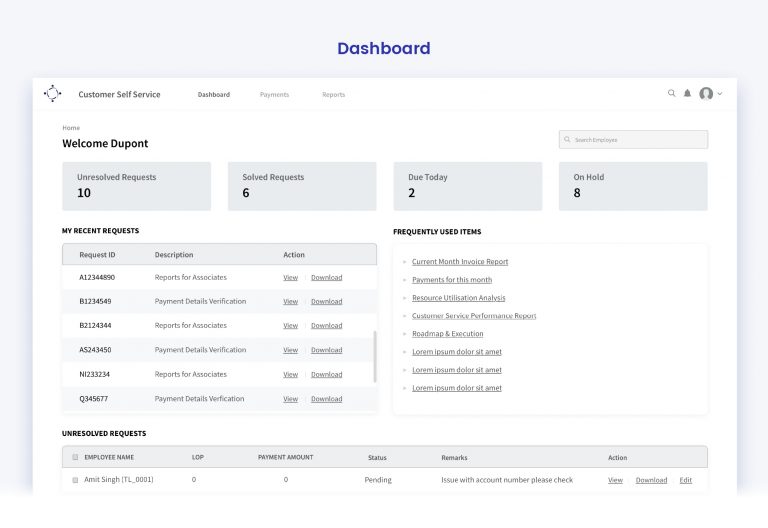Viewport: 768px width, 528px height.
Task: Click the Request ID column header
Action: click(97, 255)
